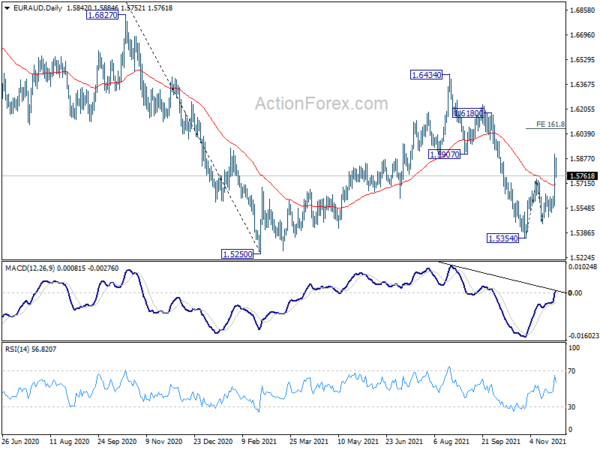Screen dimensions: 600x450
Task: Click the 1.68580 price axis value
Action: (582, 10)
